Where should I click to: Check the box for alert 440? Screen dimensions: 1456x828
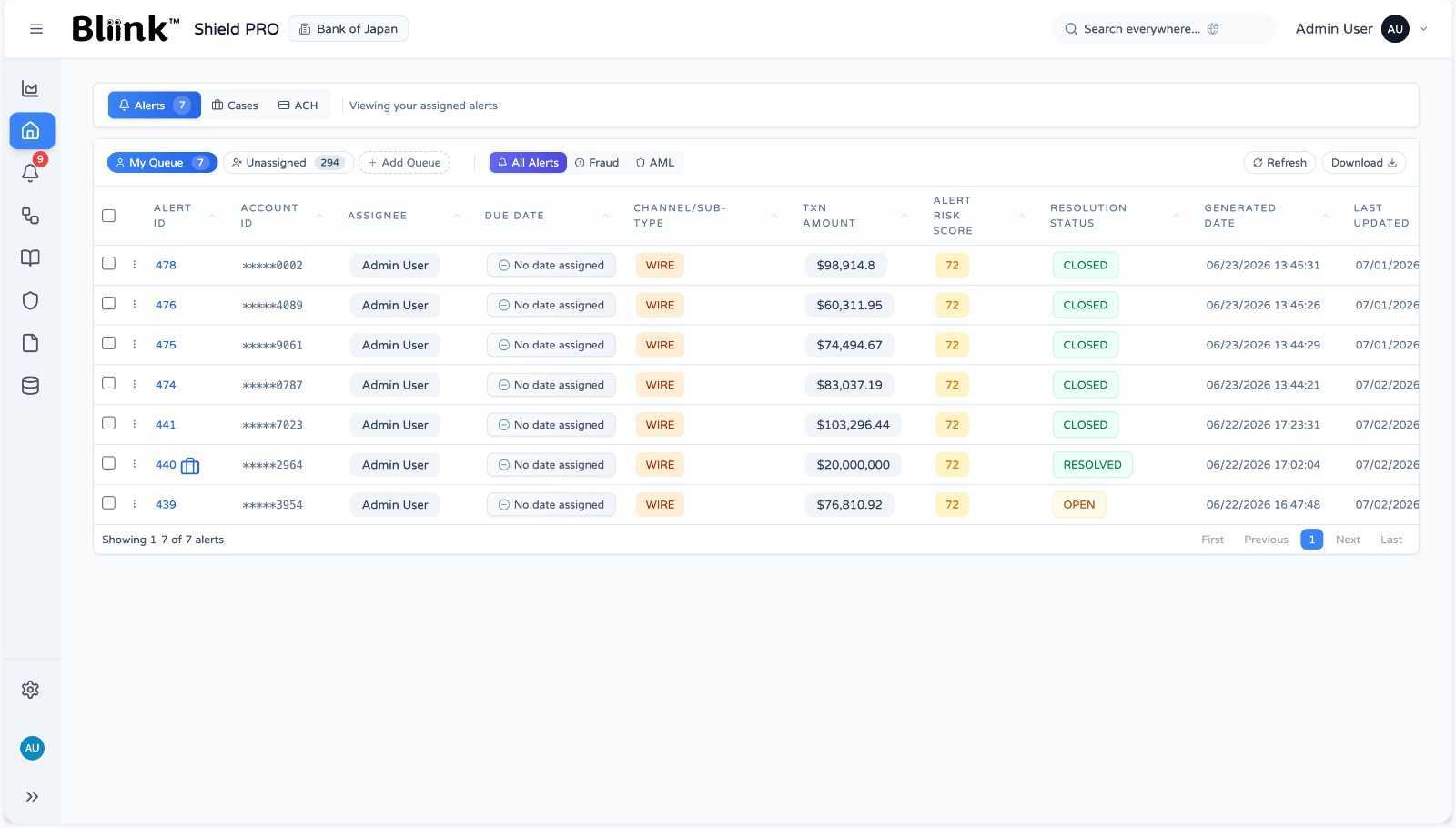(109, 463)
